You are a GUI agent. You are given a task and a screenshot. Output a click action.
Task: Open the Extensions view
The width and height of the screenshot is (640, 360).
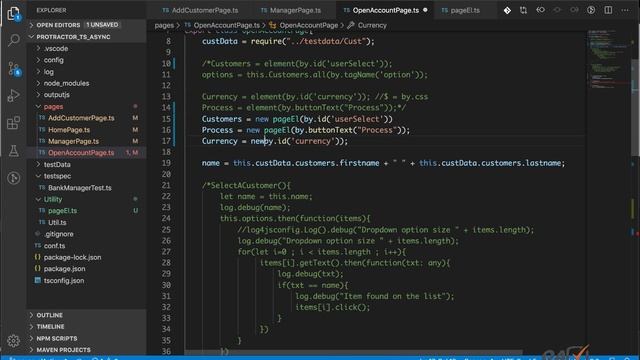[x=13, y=123]
